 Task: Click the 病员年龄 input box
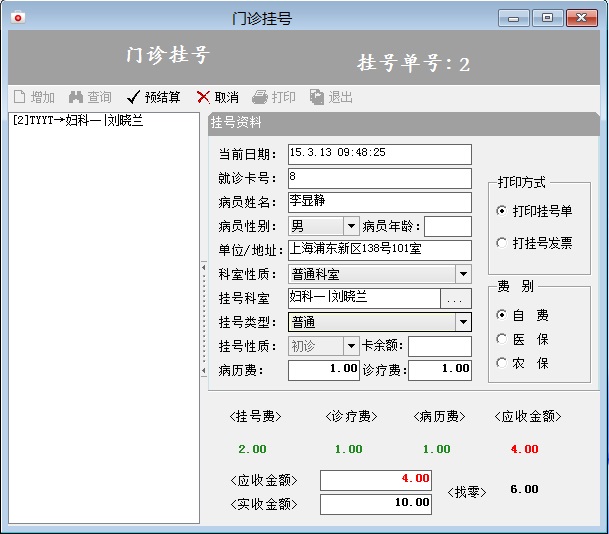tap(448, 226)
